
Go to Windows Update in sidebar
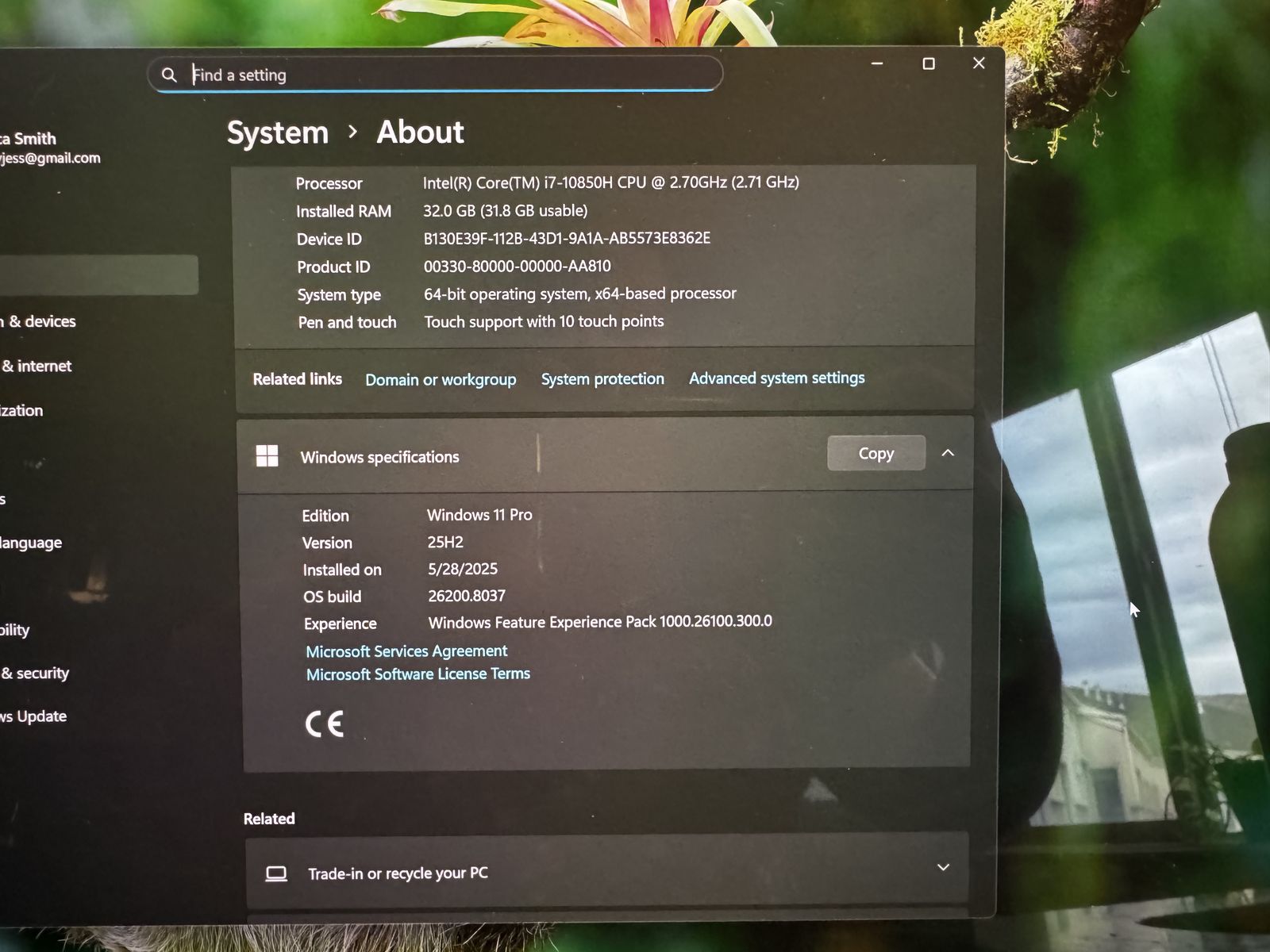coord(34,716)
